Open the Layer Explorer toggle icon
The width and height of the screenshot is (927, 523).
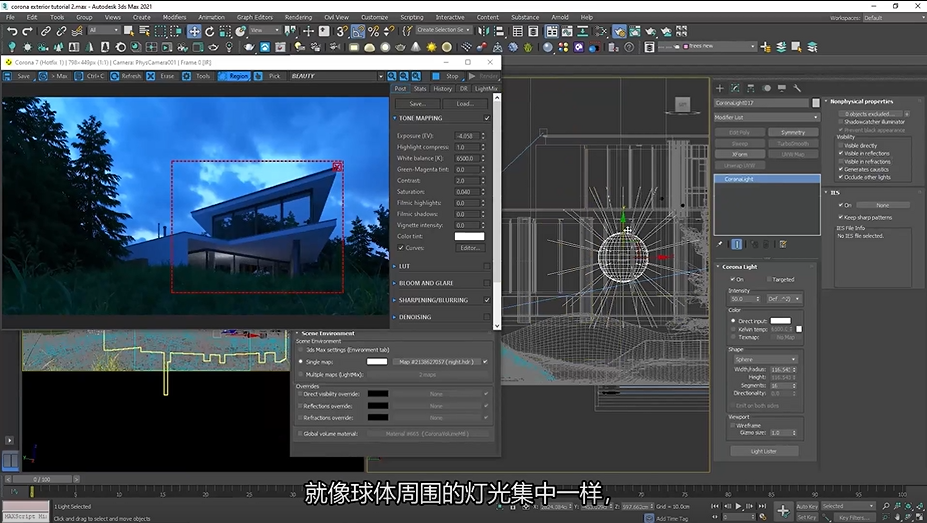point(533,31)
